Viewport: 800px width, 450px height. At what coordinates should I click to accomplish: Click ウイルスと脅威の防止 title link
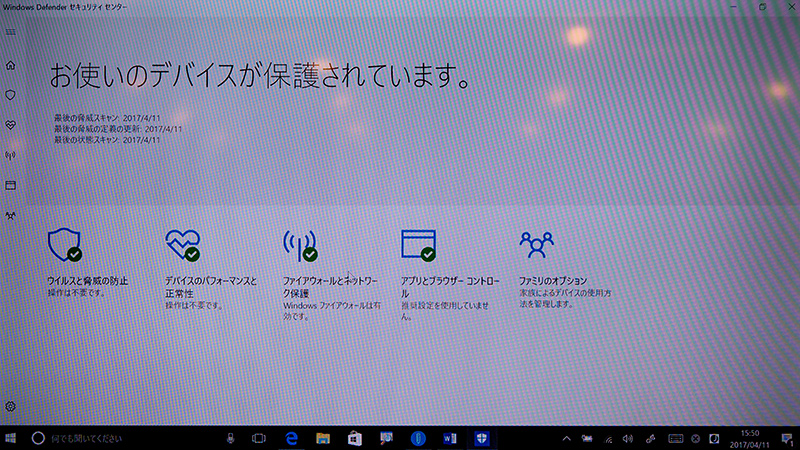[x=87, y=281]
